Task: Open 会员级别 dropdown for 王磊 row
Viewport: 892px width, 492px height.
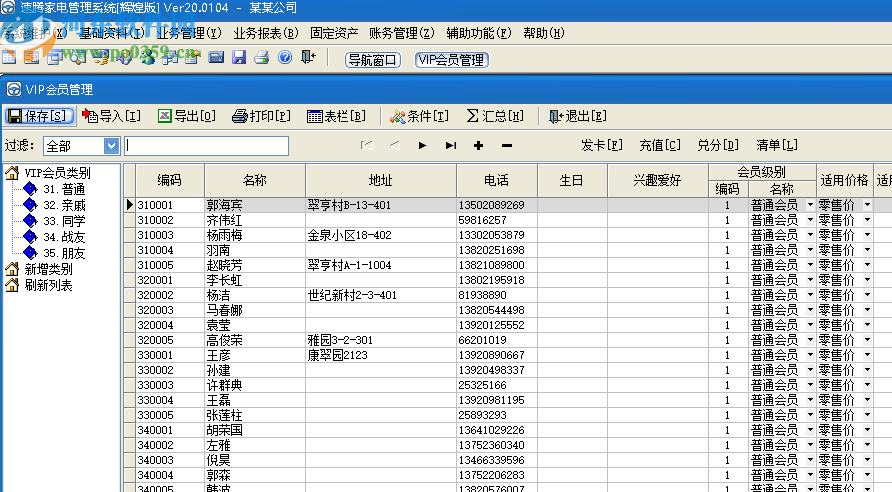Action: pyautogui.click(x=810, y=400)
